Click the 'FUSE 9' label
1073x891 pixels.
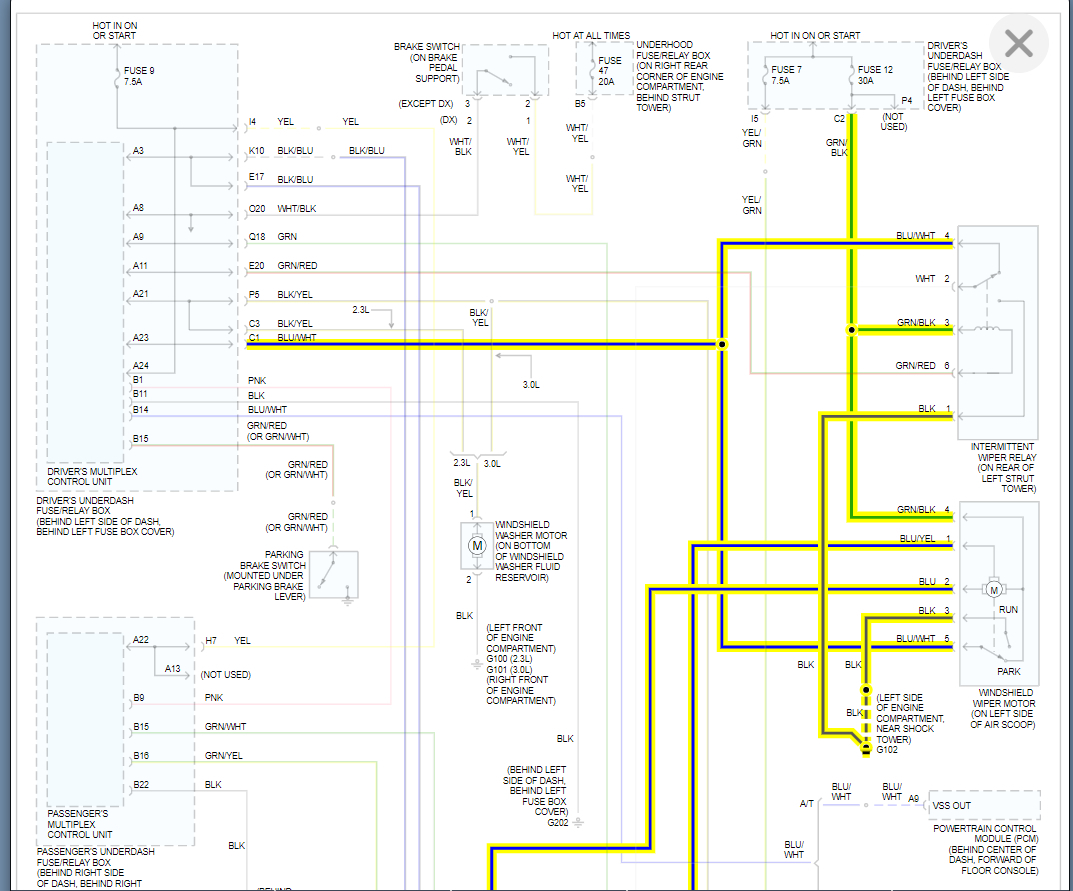(139, 70)
